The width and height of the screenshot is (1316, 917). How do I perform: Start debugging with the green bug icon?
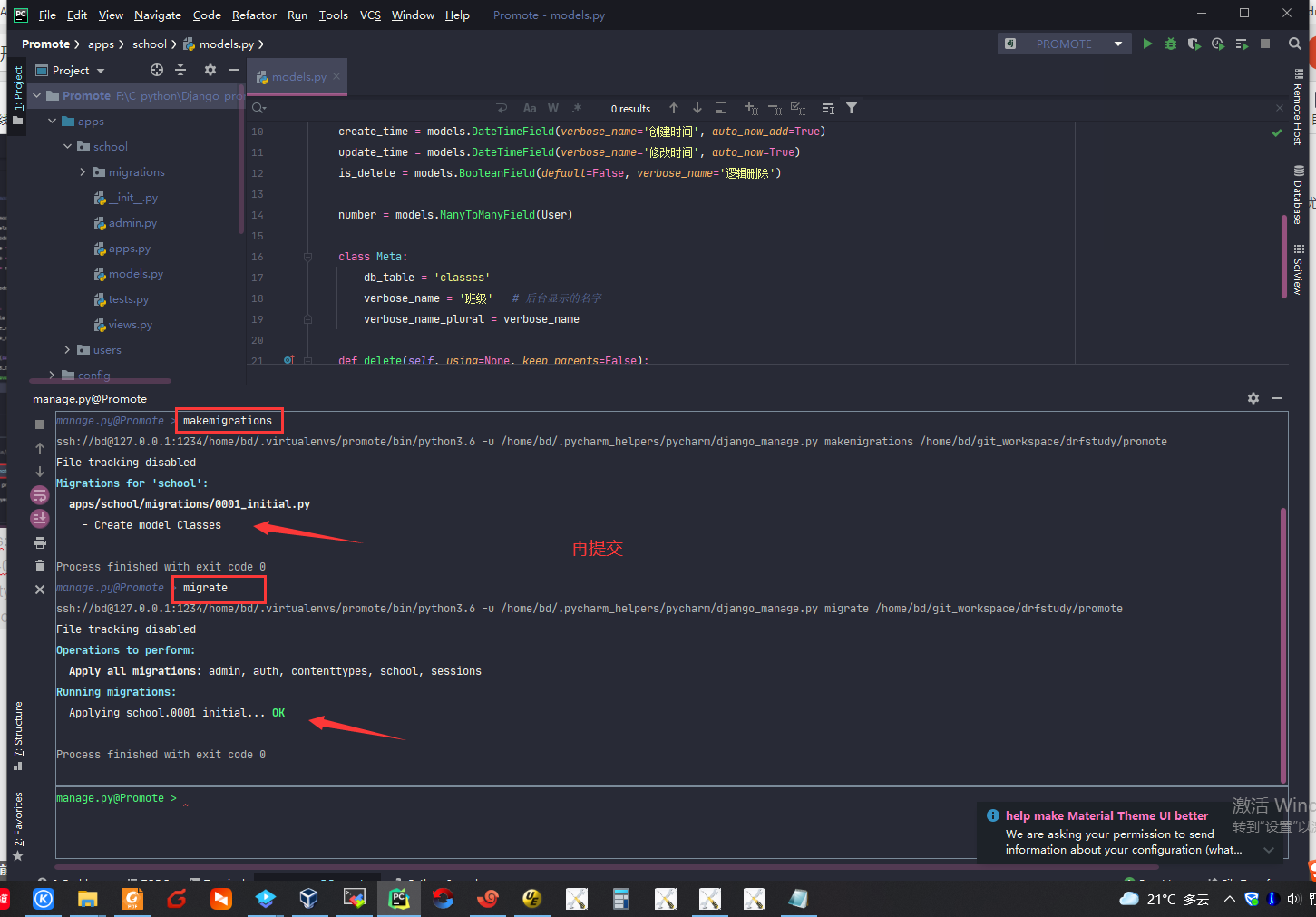point(1171,44)
